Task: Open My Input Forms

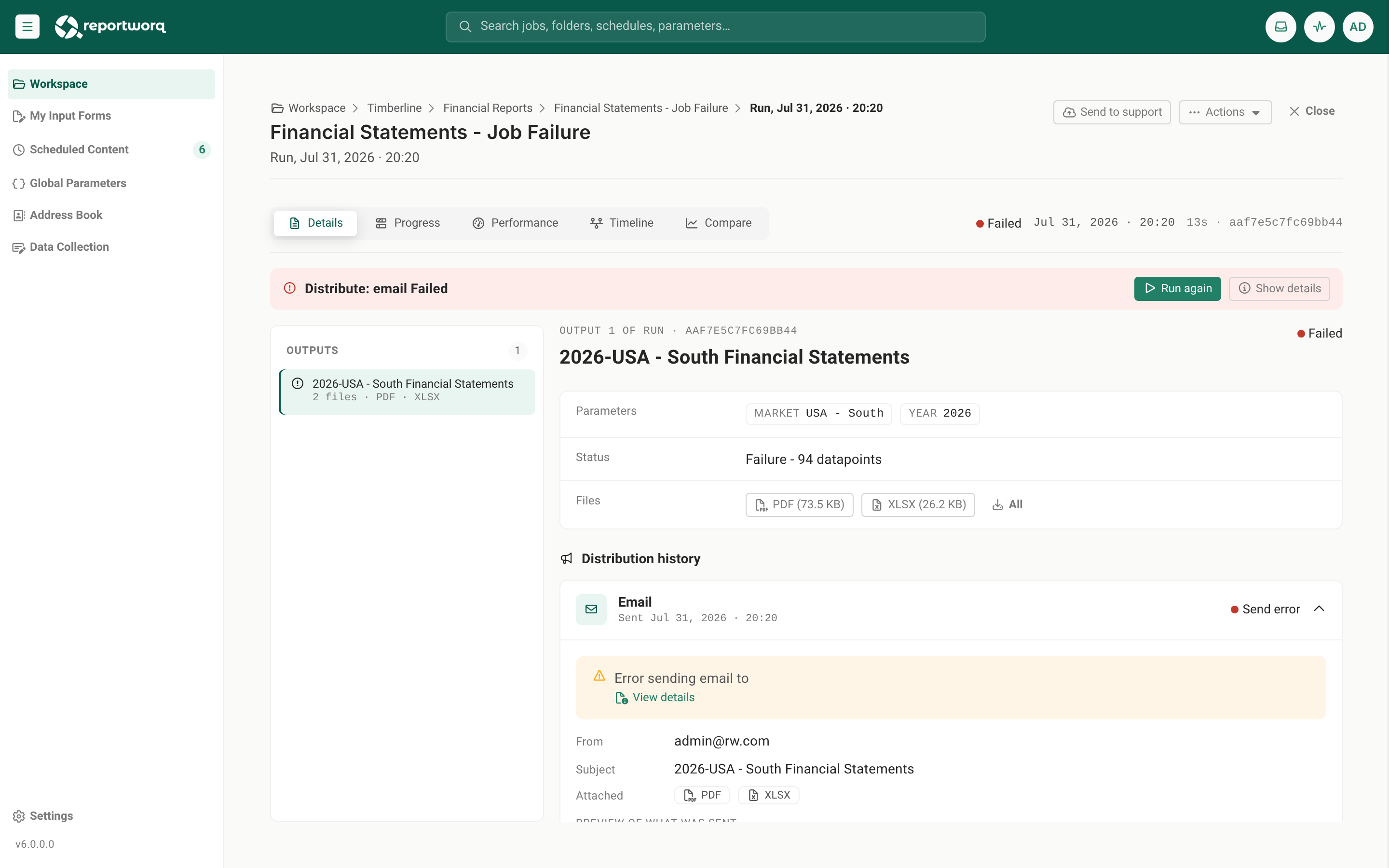Action: pos(111,116)
